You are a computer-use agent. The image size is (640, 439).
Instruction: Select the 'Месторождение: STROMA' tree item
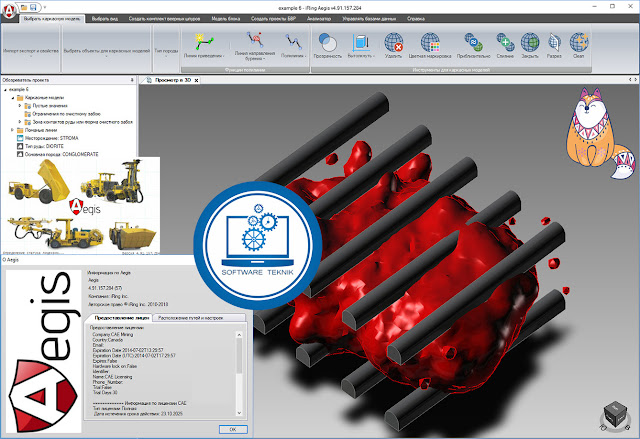click(x=51, y=138)
